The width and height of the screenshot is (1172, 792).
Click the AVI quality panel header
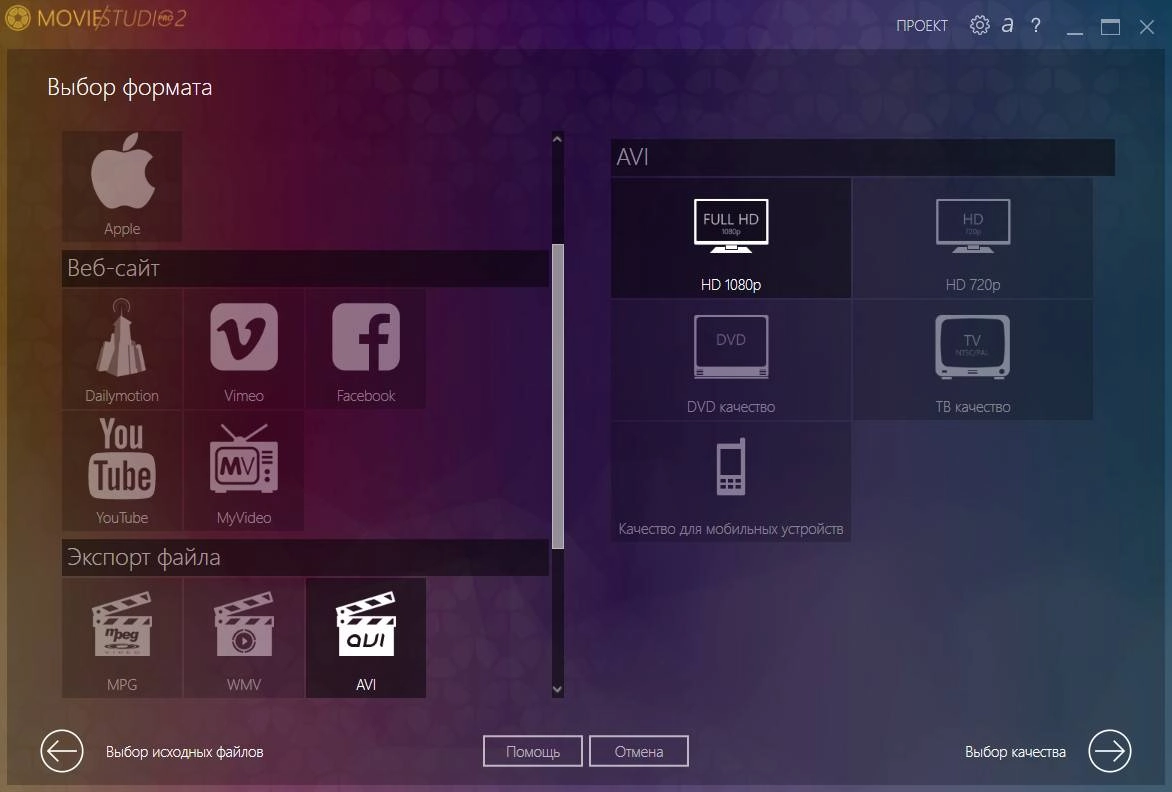pos(863,157)
